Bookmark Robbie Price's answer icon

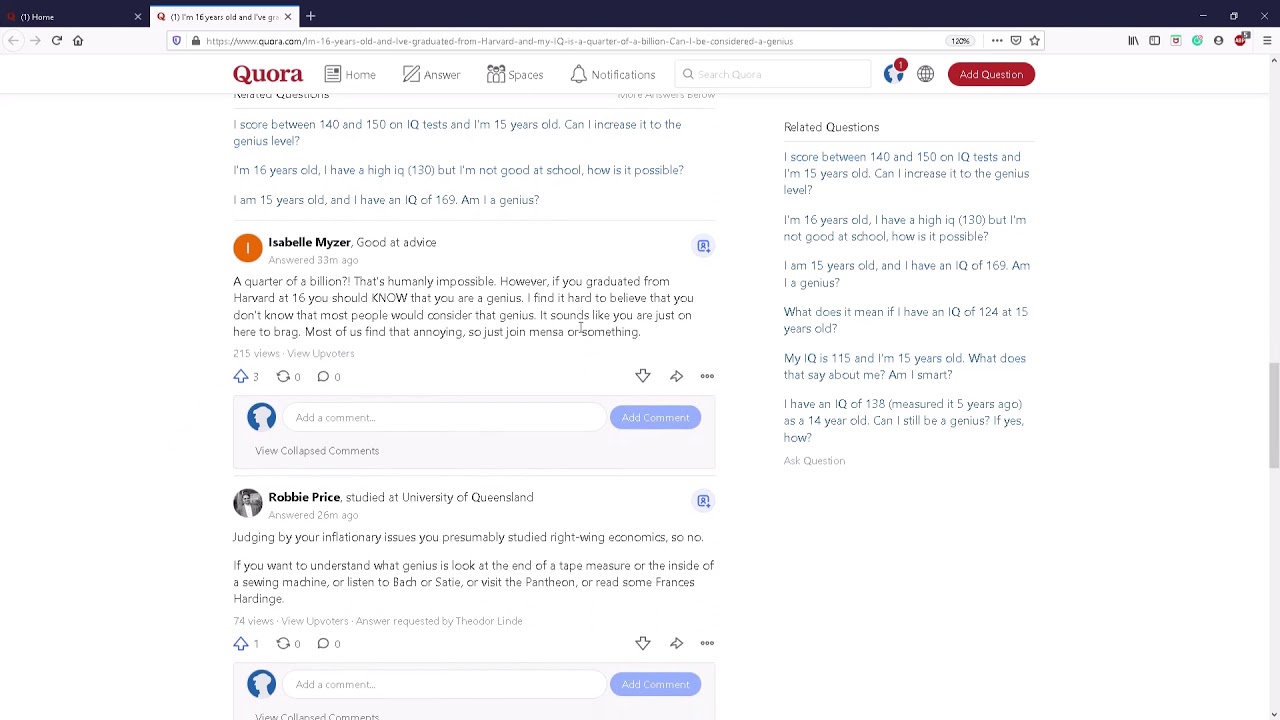click(703, 500)
